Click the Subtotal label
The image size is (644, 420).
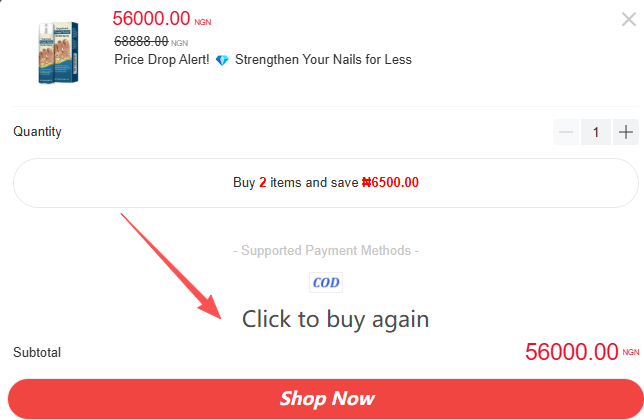[x=37, y=352]
